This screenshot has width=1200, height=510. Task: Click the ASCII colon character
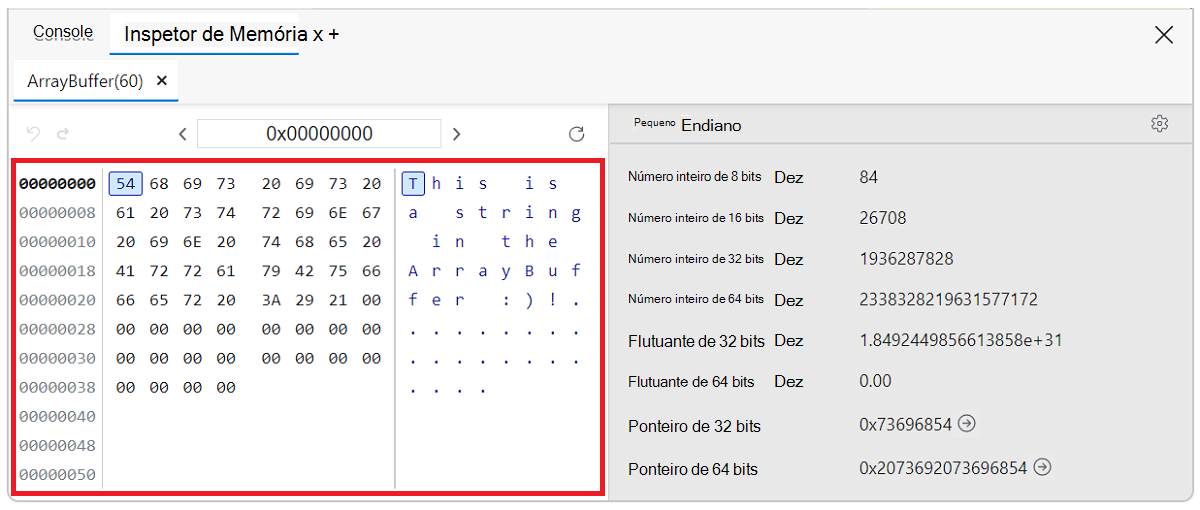coord(507,300)
